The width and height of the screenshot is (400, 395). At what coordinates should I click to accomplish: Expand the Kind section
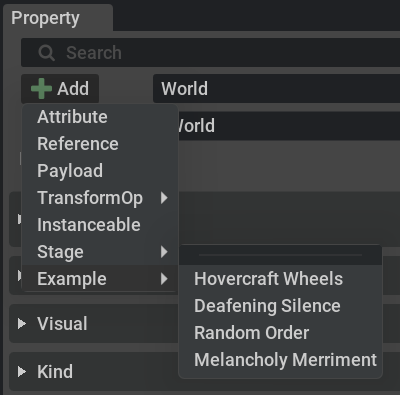[22, 371]
